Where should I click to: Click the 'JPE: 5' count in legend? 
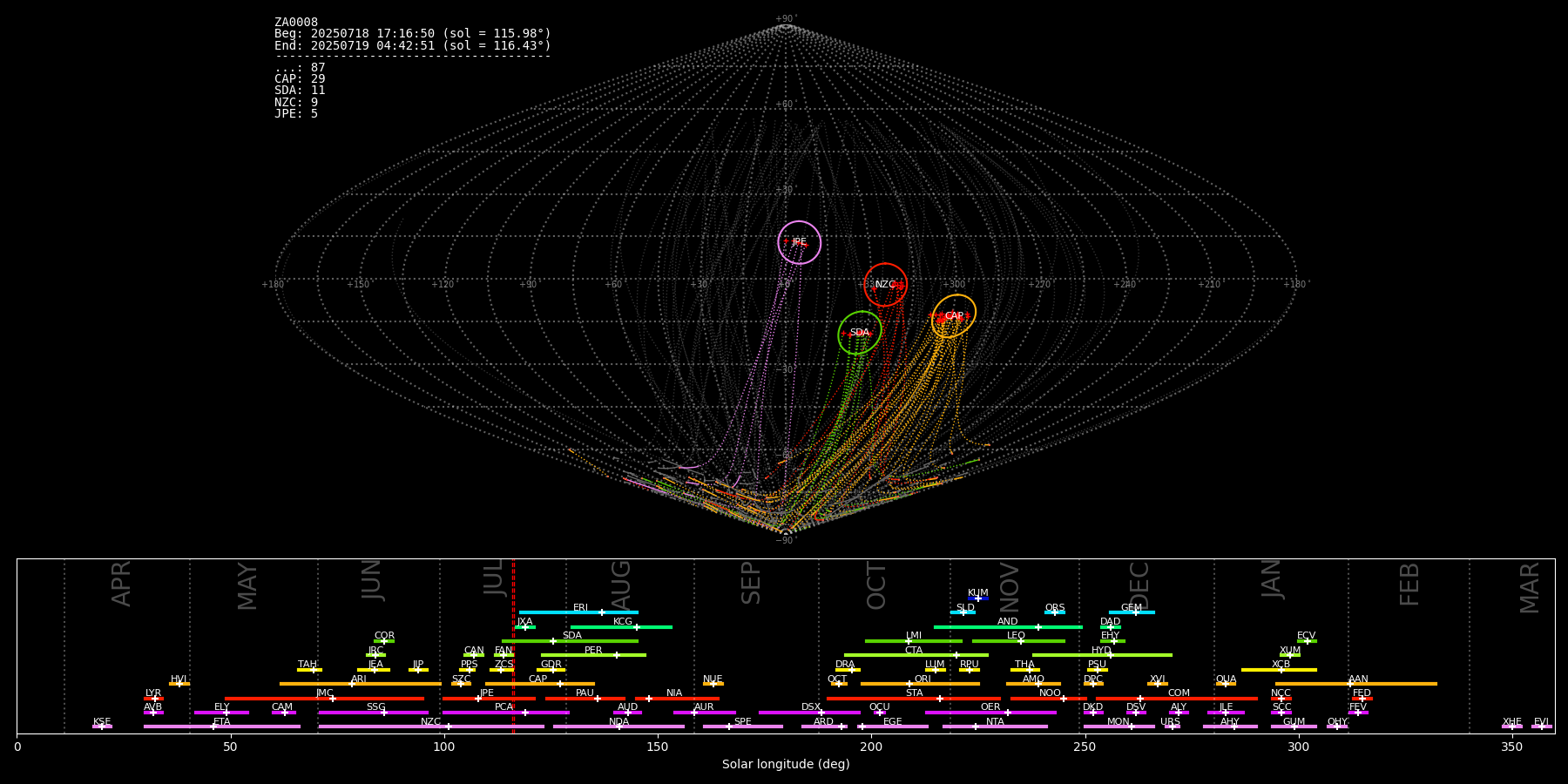click(296, 114)
